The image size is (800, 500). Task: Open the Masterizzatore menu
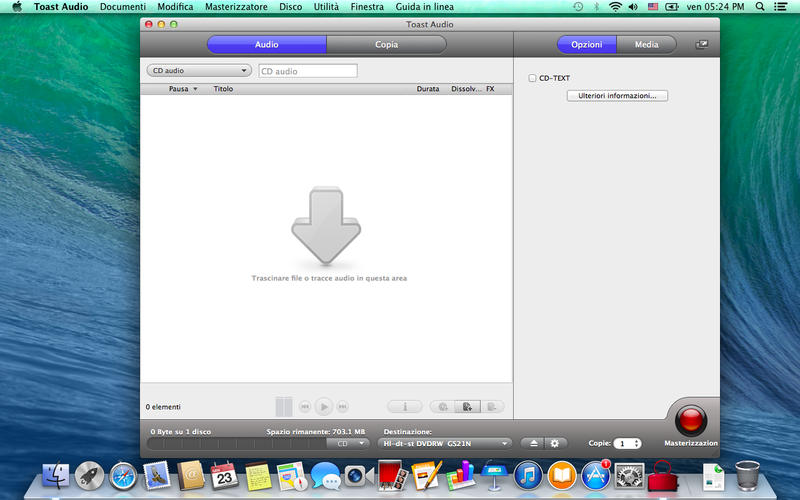(x=236, y=7)
